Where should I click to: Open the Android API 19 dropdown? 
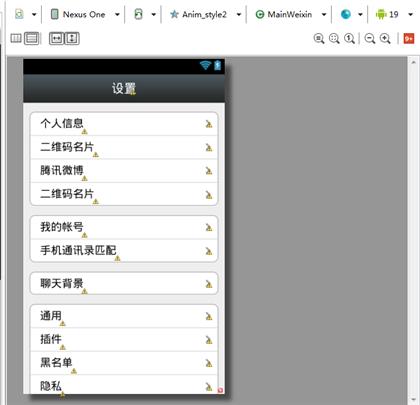click(x=394, y=14)
